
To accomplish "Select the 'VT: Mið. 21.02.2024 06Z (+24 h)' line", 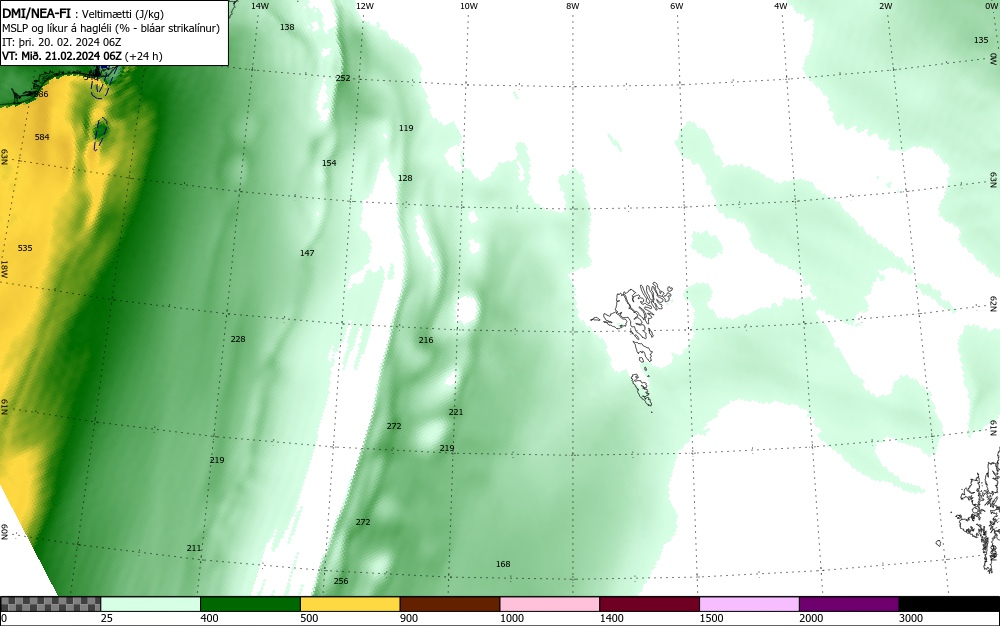I will click(x=82, y=56).
